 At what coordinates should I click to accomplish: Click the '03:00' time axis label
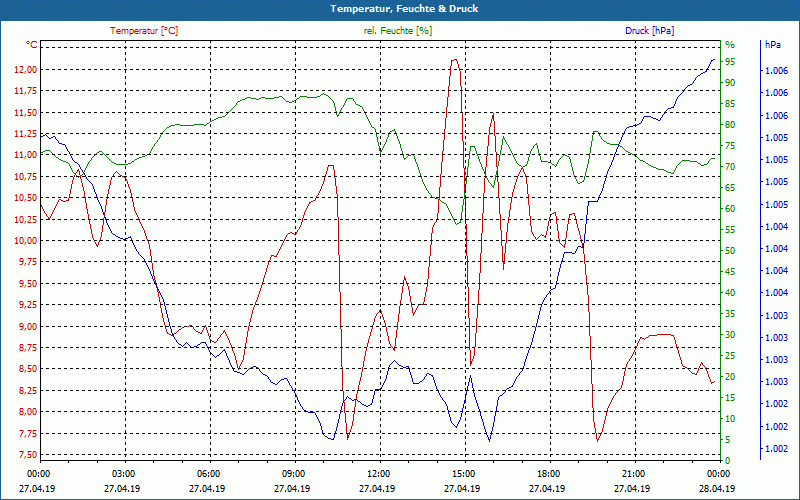pos(122,473)
